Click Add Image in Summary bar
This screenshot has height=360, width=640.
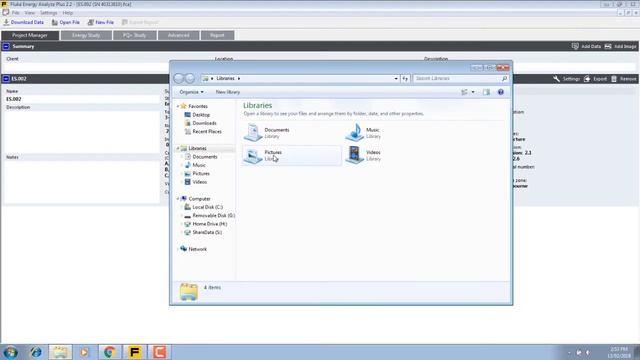pos(620,47)
